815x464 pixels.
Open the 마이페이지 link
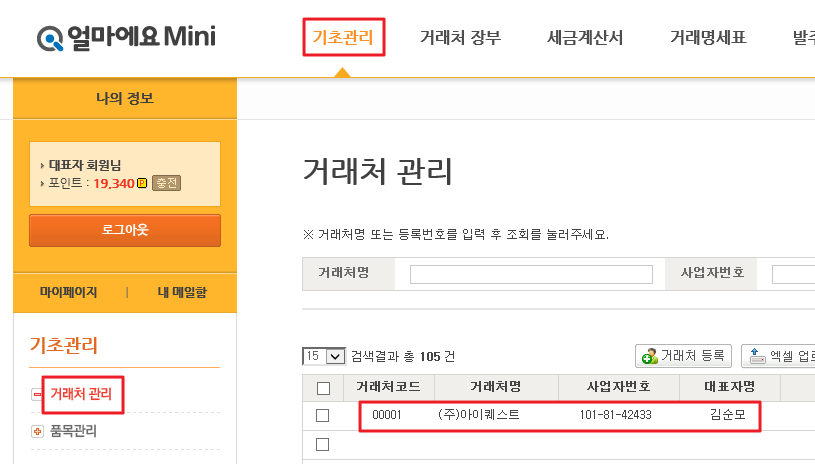pos(68,292)
